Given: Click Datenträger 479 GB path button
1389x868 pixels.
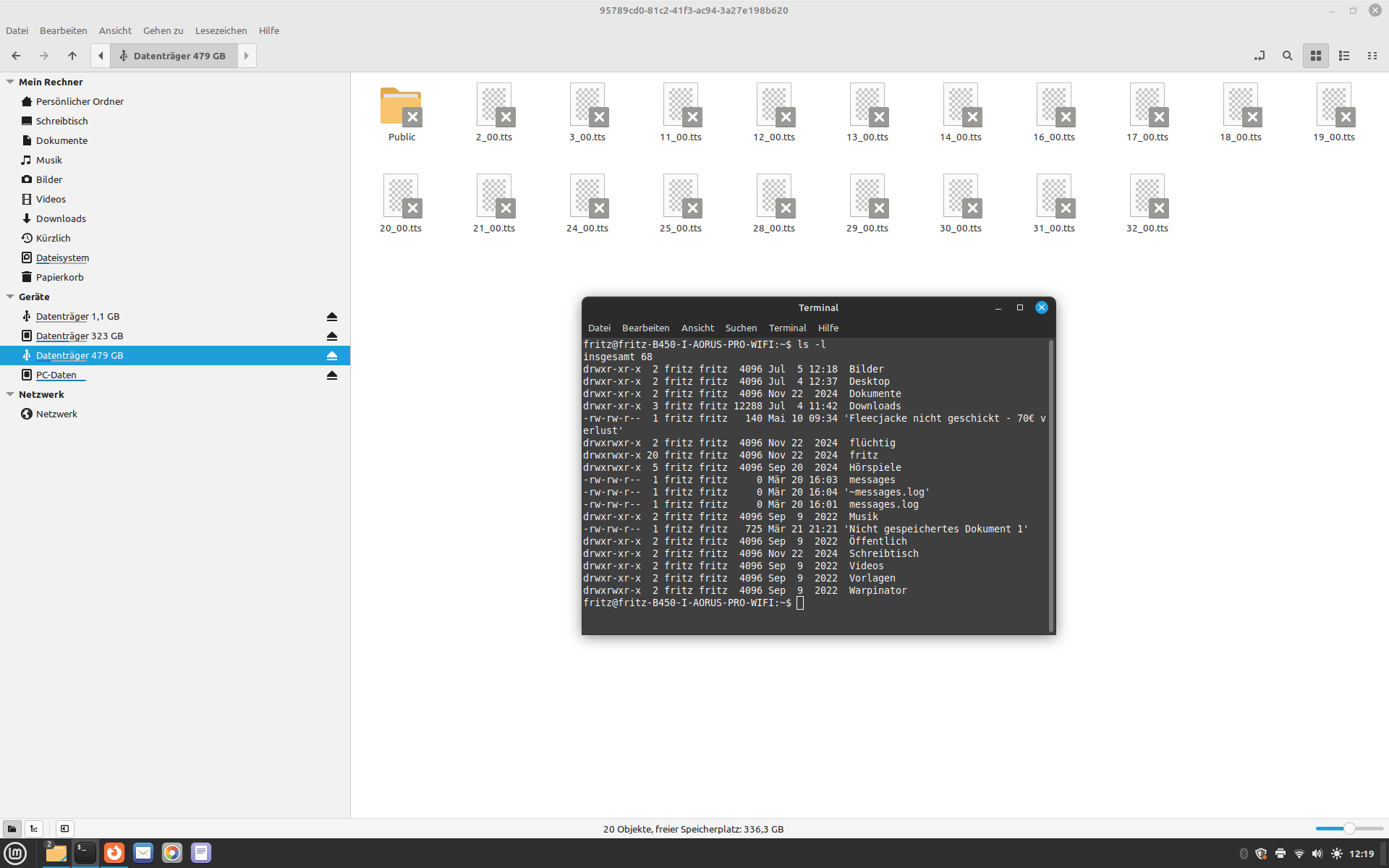Looking at the screenshot, I should (174, 56).
